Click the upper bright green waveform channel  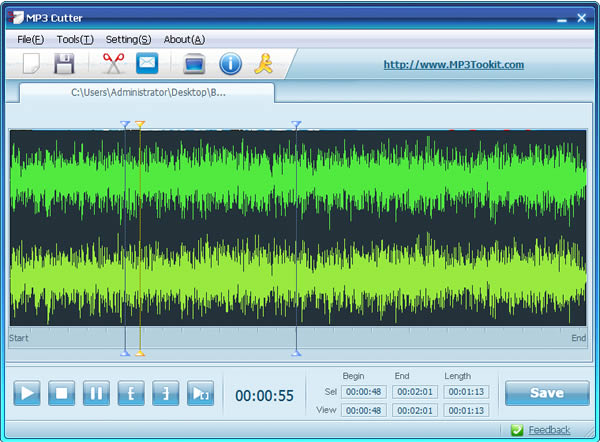pyautogui.click(x=298, y=180)
